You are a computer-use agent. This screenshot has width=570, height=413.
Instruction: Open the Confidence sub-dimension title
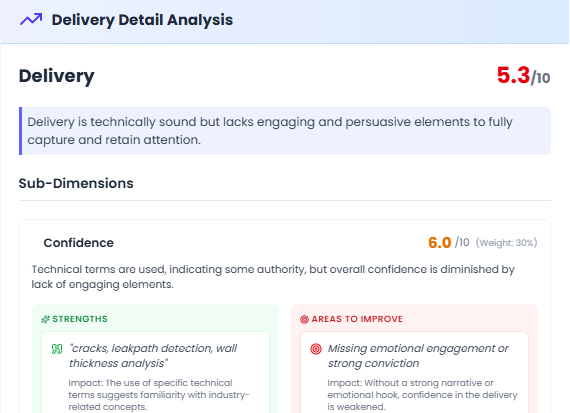(79, 243)
